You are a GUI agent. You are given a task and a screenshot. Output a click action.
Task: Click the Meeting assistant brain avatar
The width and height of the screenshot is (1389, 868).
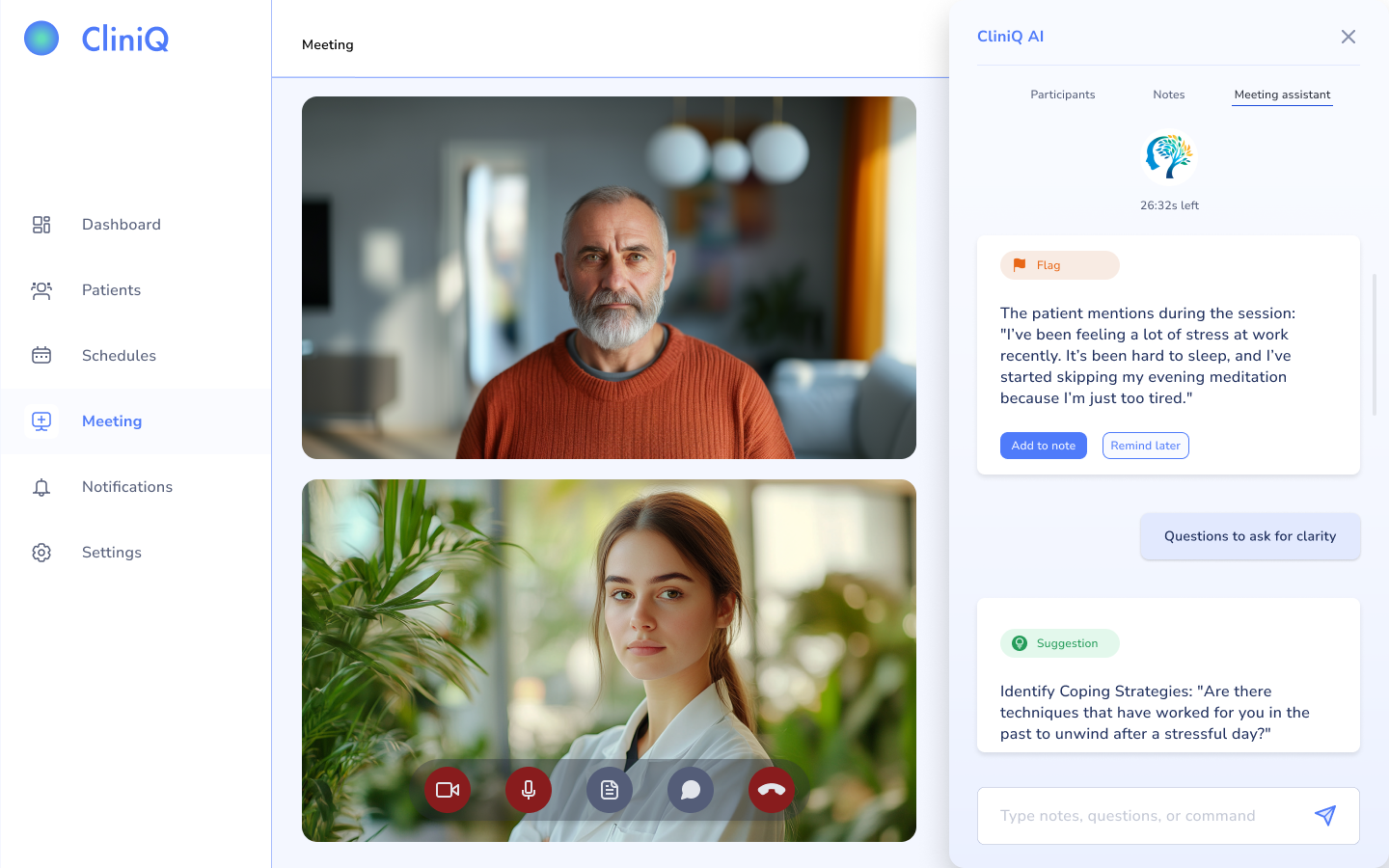1169,157
